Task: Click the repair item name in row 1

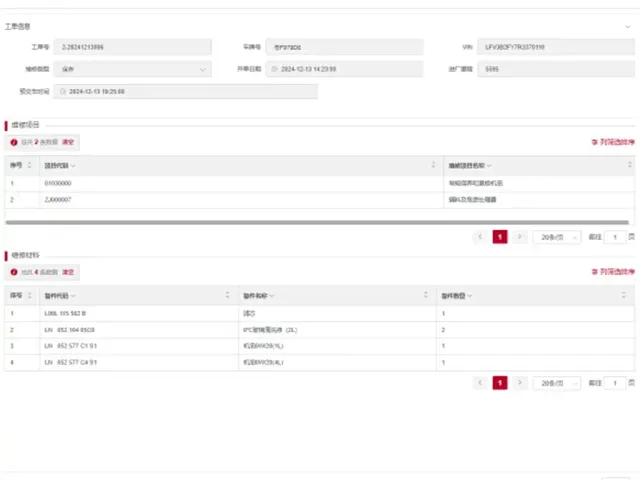Action: point(476,183)
